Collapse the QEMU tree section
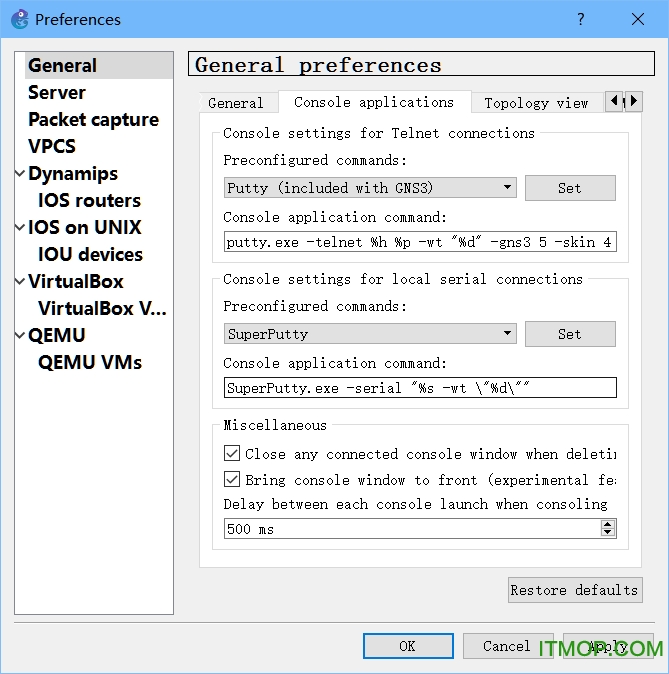This screenshot has width=669, height=674. coord(20,336)
